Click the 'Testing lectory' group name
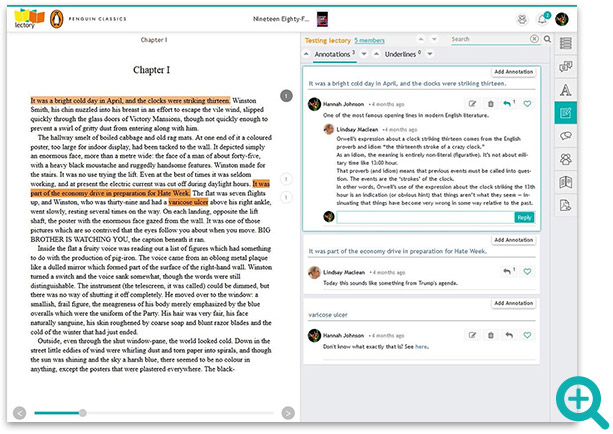This screenshot has width=613, height=434. 328,40
